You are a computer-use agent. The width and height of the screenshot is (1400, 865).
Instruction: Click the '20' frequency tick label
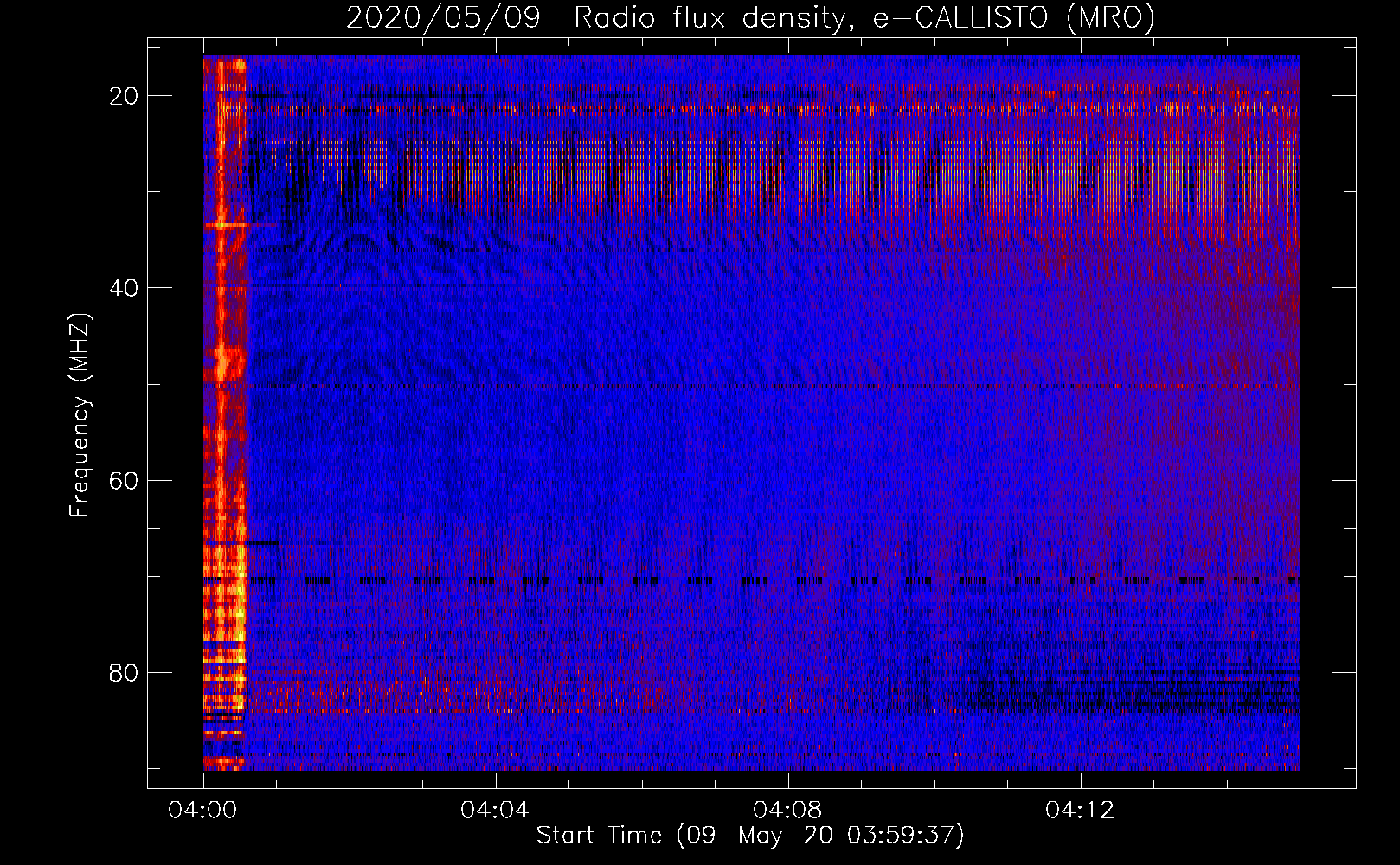click(124, 96)
